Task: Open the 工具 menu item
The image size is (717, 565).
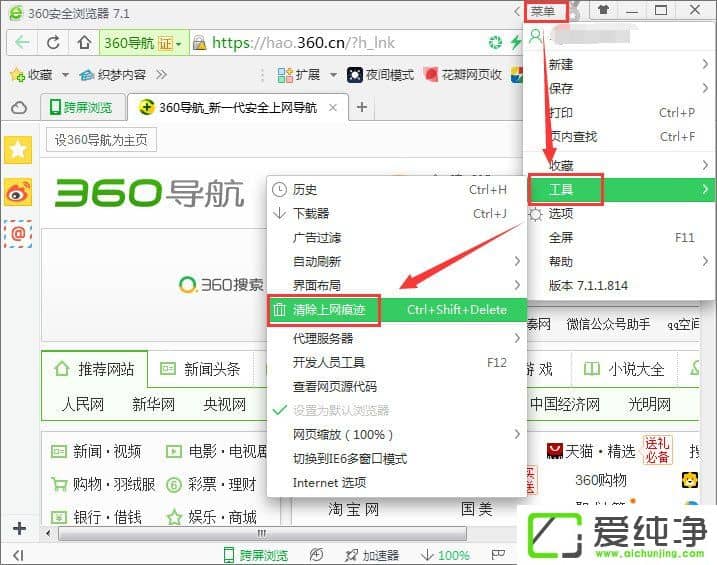Action: tap(562, 188)
